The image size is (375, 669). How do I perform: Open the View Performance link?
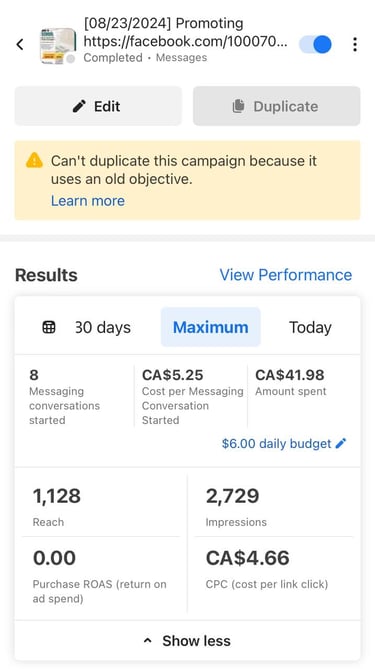click(x=286, y=275)
